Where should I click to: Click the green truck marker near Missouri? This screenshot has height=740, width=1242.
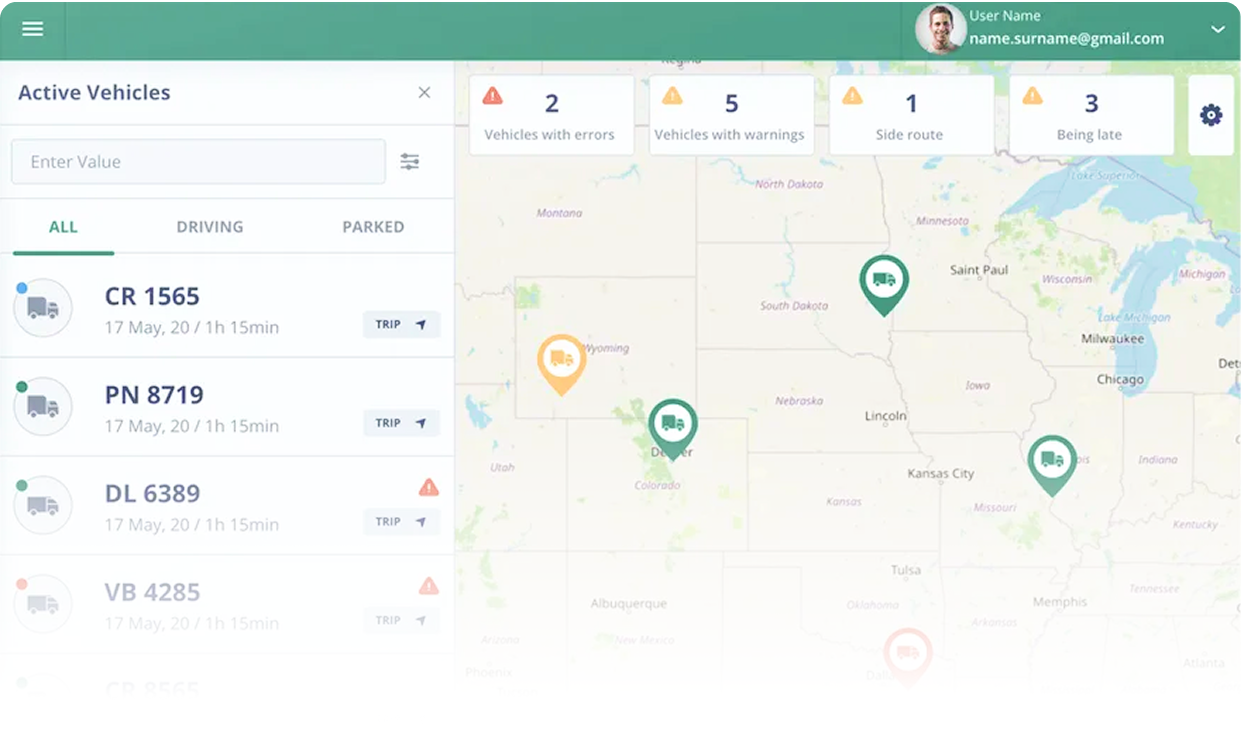(1052, 464)
